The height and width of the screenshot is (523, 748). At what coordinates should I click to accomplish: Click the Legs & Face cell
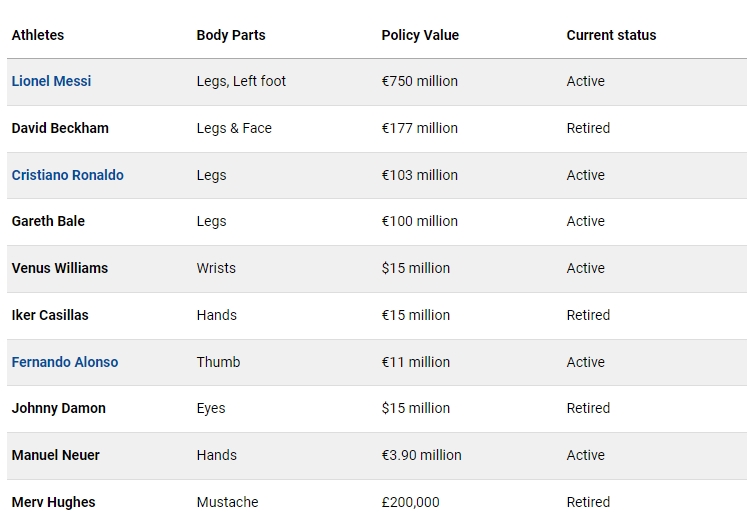[x=234, y=128]
